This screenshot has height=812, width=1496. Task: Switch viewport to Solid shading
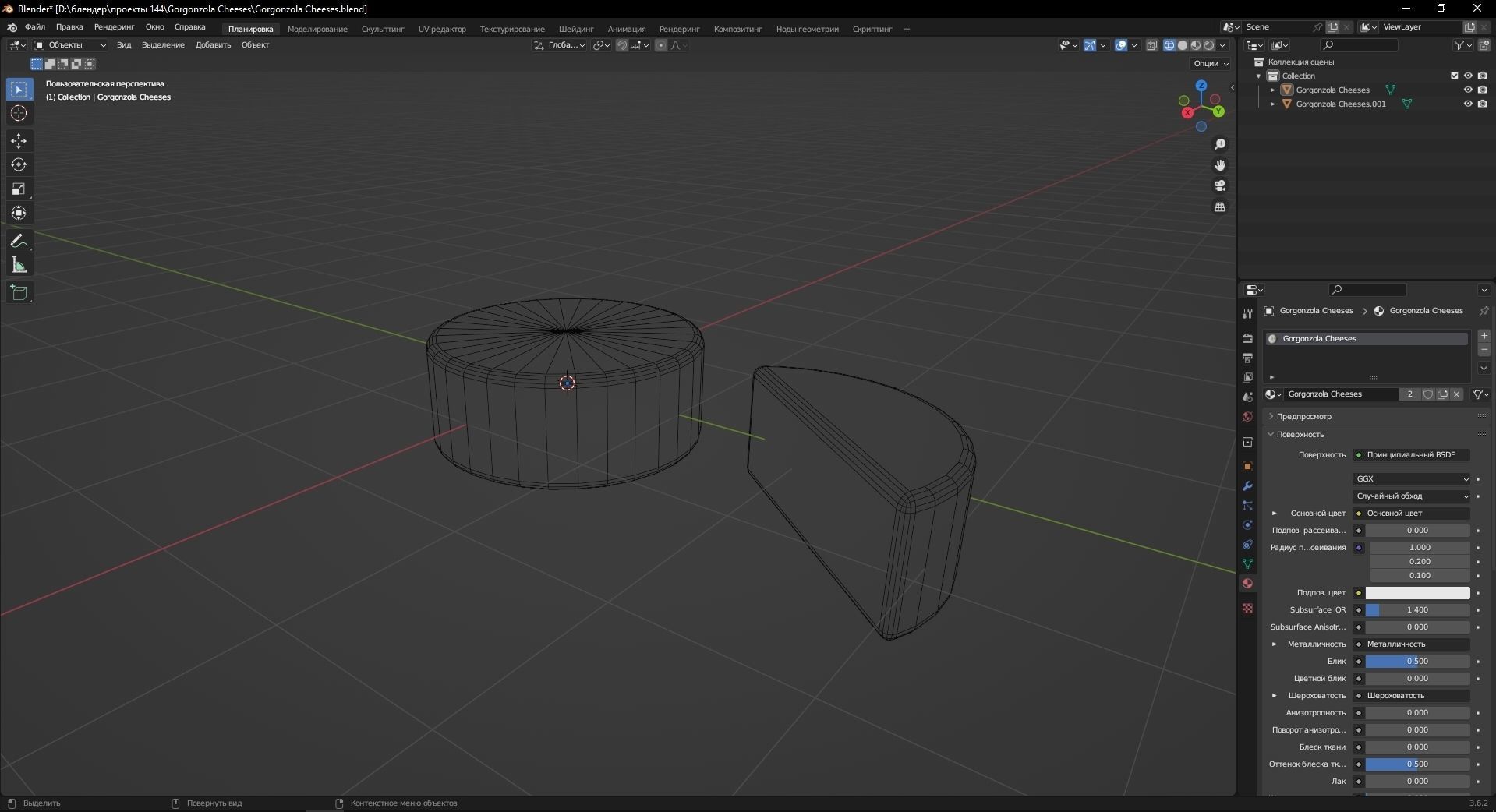(1183, 45)
